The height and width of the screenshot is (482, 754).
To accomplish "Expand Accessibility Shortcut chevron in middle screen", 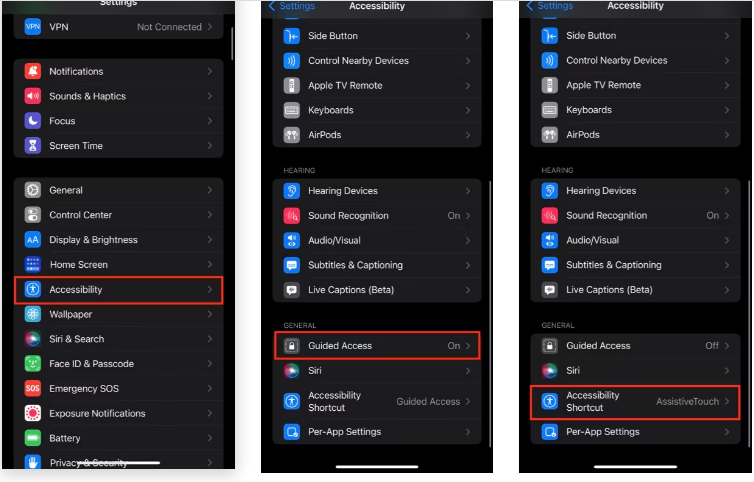I will (468, 401).
